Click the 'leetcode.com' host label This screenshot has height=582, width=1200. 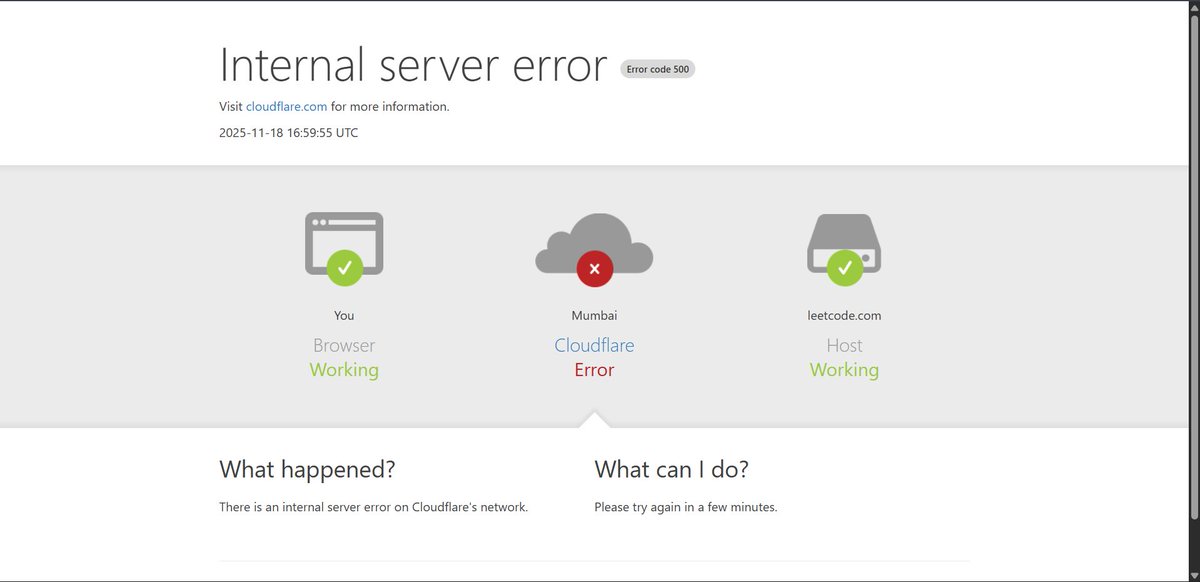844,315
